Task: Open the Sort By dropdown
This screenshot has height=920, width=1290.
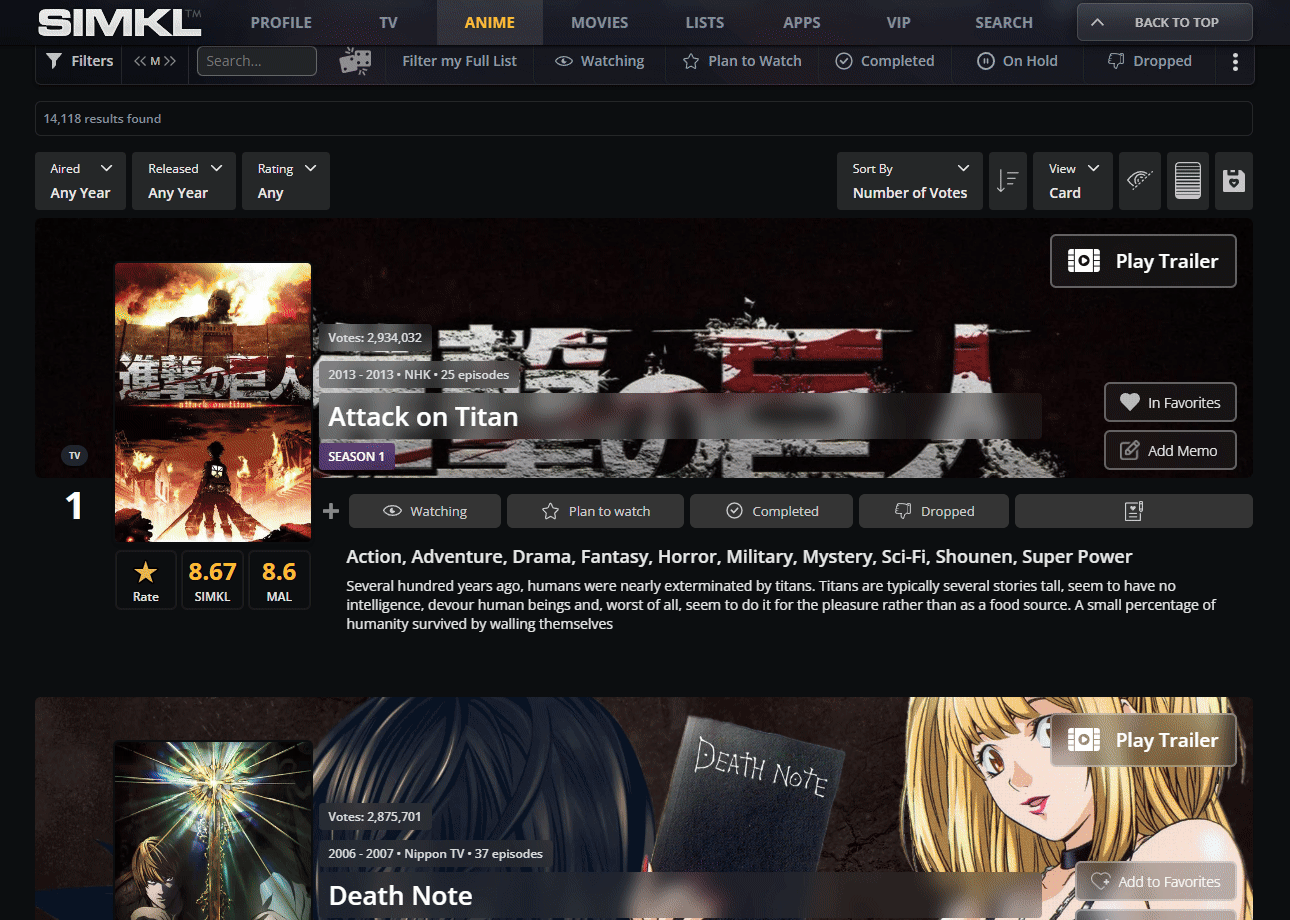Action: (x=910, y=181)
